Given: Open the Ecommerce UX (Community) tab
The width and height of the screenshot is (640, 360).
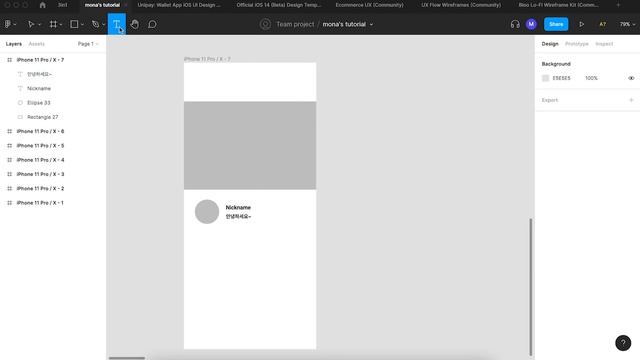Looking at the screenshot, I should pyautogui.click(x=369, y=5).
